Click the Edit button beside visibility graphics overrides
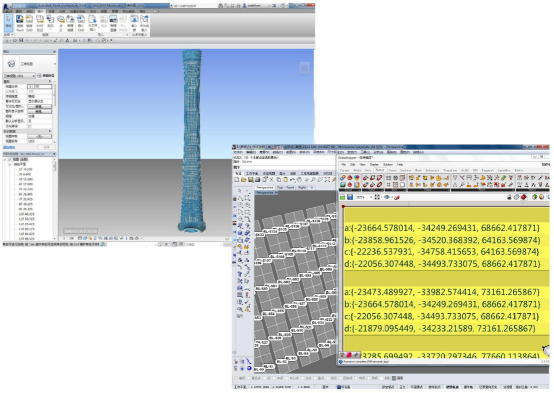Image resolution: width=554 pixels, height=393 pixels. tap(39, 106)
